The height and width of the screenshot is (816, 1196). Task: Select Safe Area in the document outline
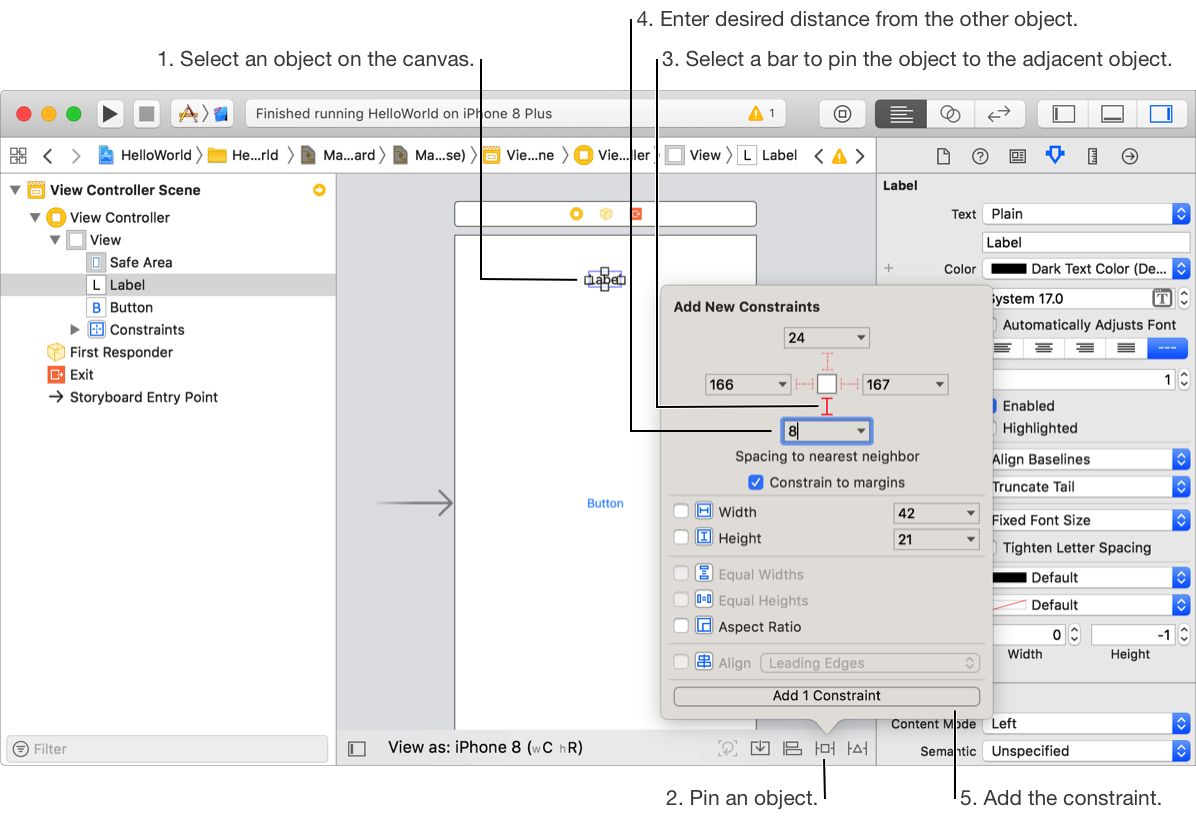click(x=140, y=262)
